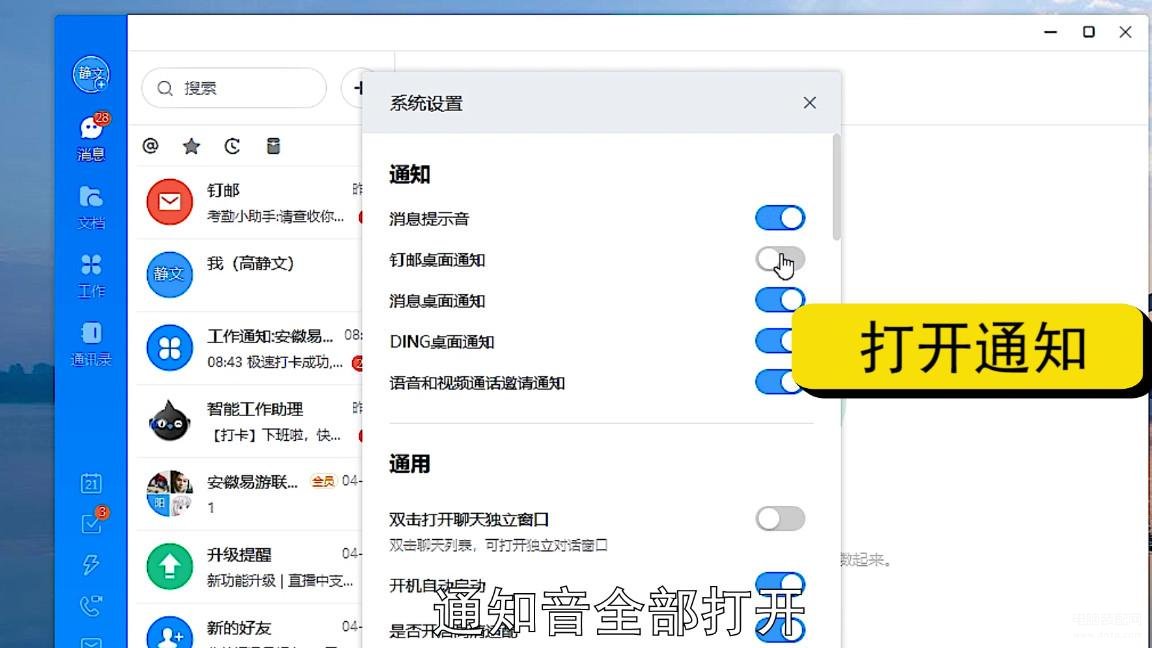Viewport: 1152px width, 648px height.
Task: Open the to-do checklist icon with badge 3
Action: pos(91,524)
